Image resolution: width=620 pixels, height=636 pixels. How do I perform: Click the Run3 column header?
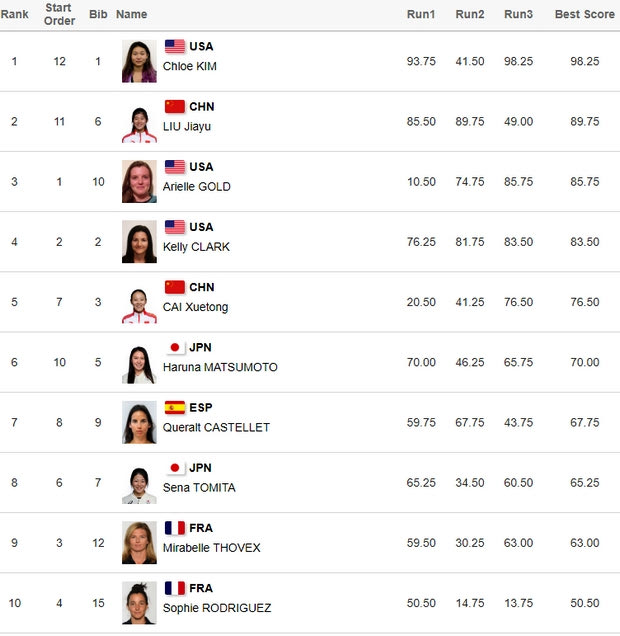click(518, 14)
